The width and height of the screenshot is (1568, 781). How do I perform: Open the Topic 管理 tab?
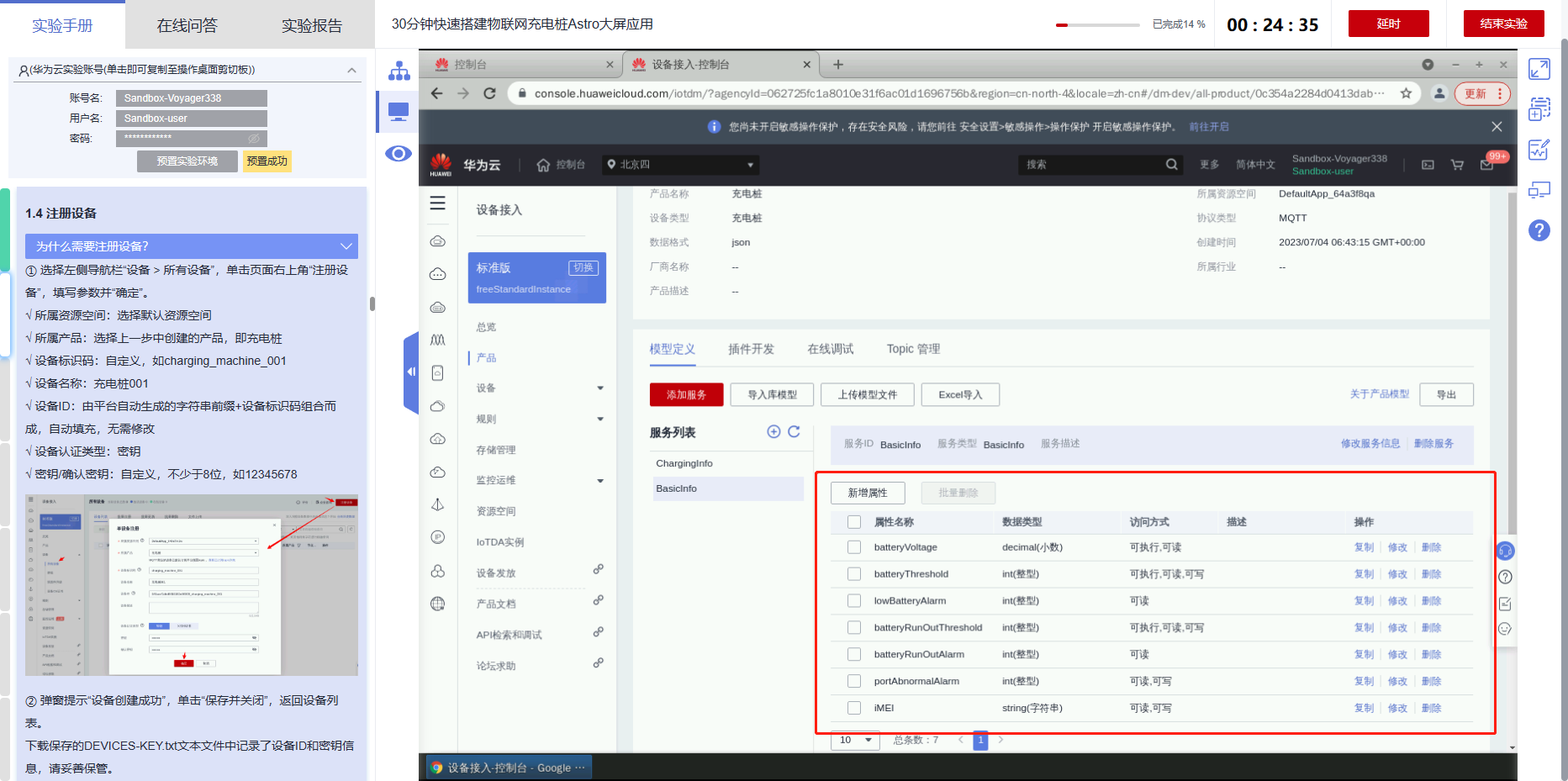click(913, 349)
